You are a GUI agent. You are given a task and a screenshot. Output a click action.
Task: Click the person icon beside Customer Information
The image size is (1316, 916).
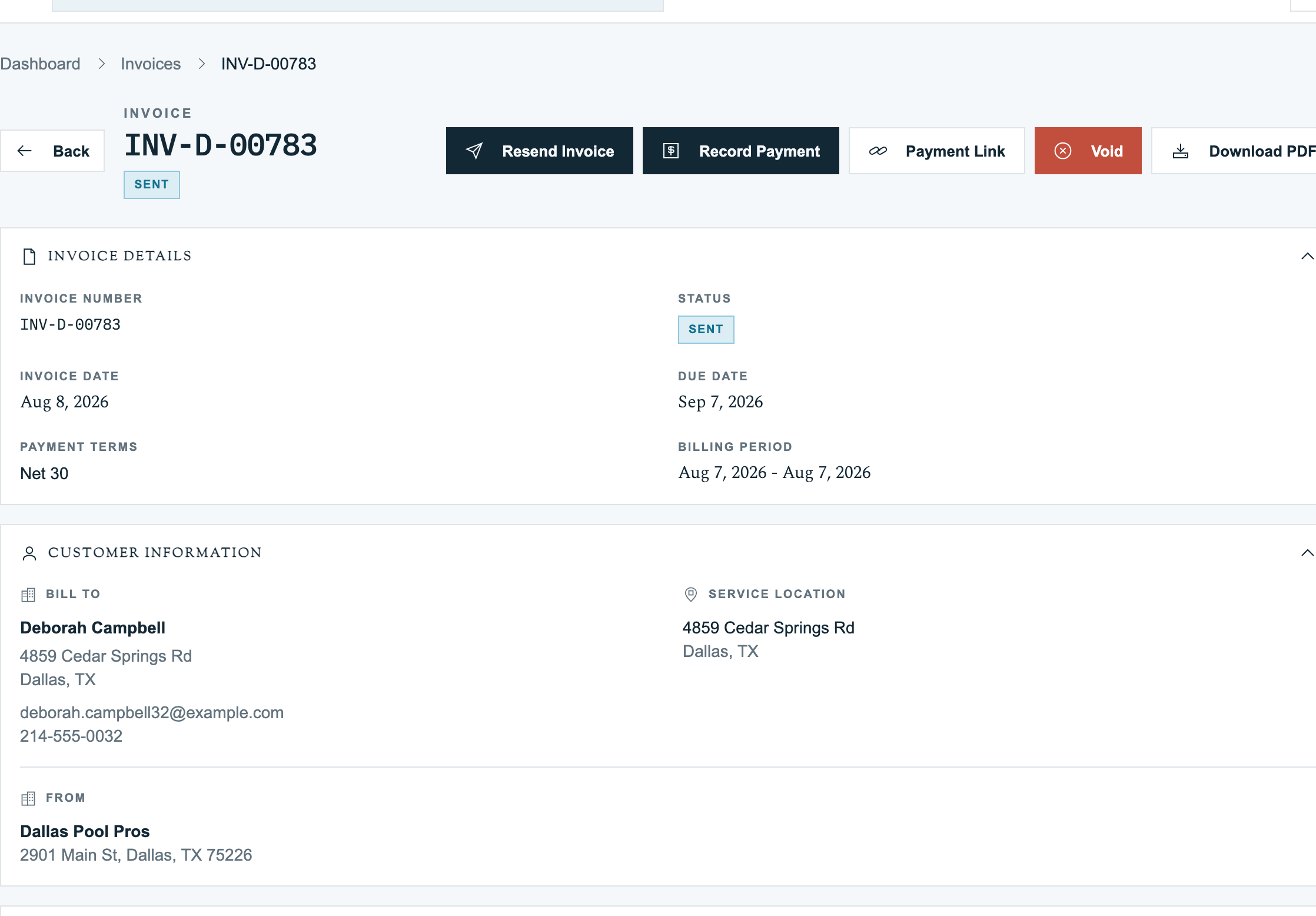[29, 553]
